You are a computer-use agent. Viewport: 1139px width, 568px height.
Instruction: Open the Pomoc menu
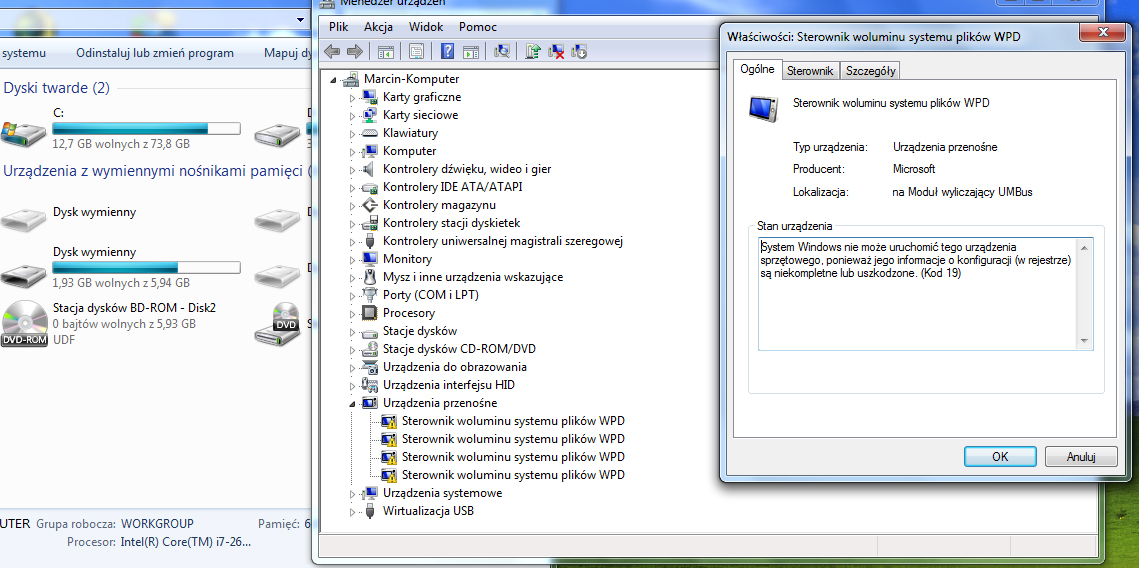click(x=478, y=27)
